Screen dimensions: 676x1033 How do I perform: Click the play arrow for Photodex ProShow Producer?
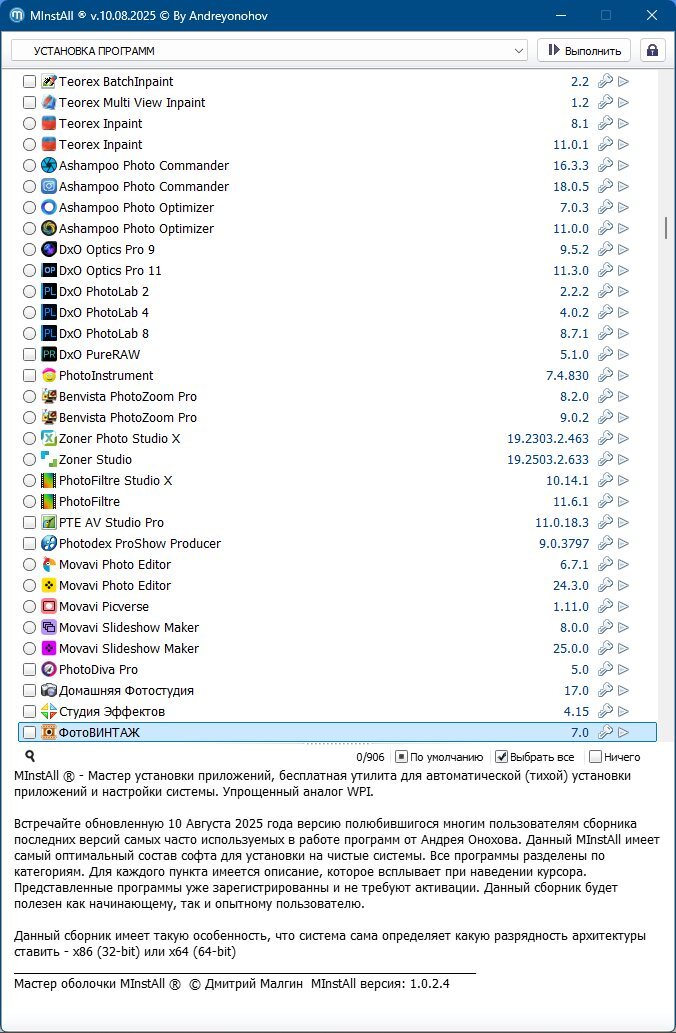click(623, 544)
